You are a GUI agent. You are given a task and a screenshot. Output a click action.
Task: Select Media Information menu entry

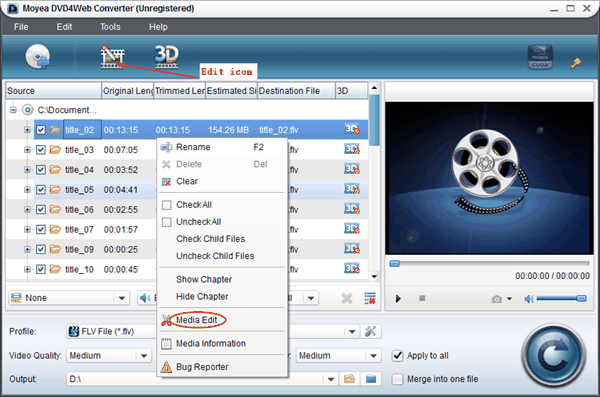211,343
